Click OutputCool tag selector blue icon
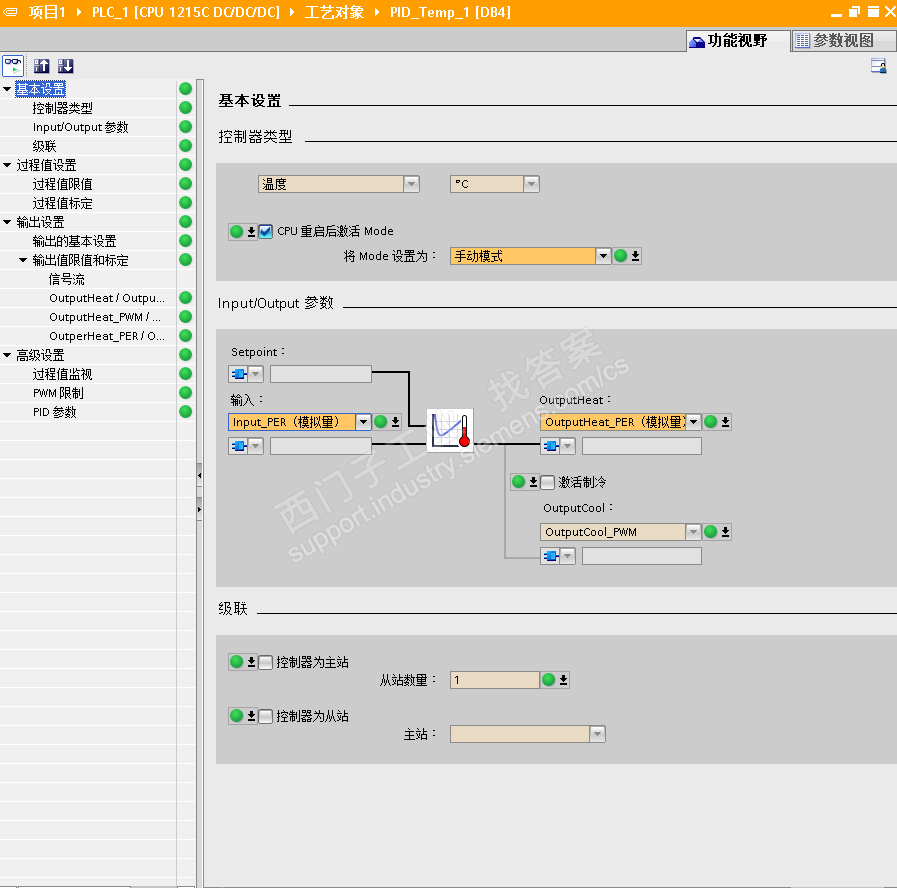 (x=551, y=556)
